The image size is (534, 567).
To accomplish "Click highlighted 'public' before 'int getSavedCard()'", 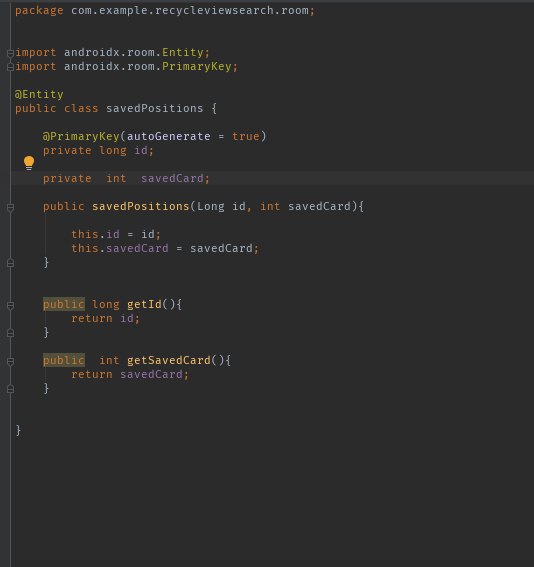I will [64, 361].
